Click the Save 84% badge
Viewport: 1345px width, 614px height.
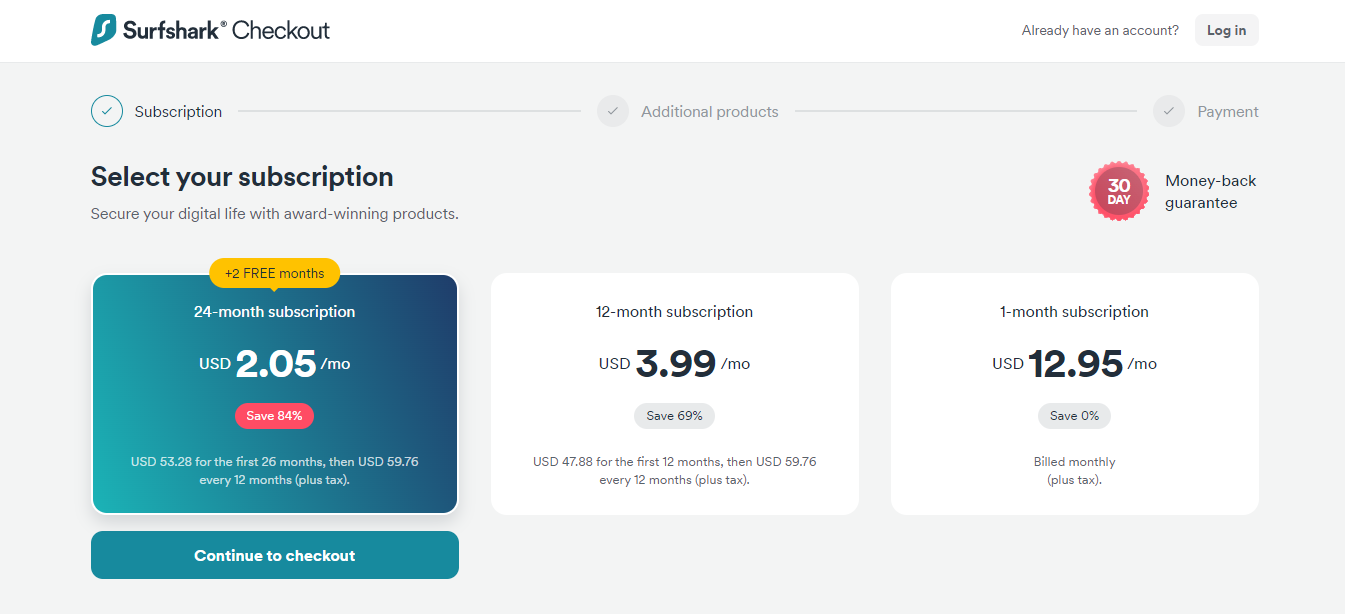pyautogui.click(x=275, y=416)
